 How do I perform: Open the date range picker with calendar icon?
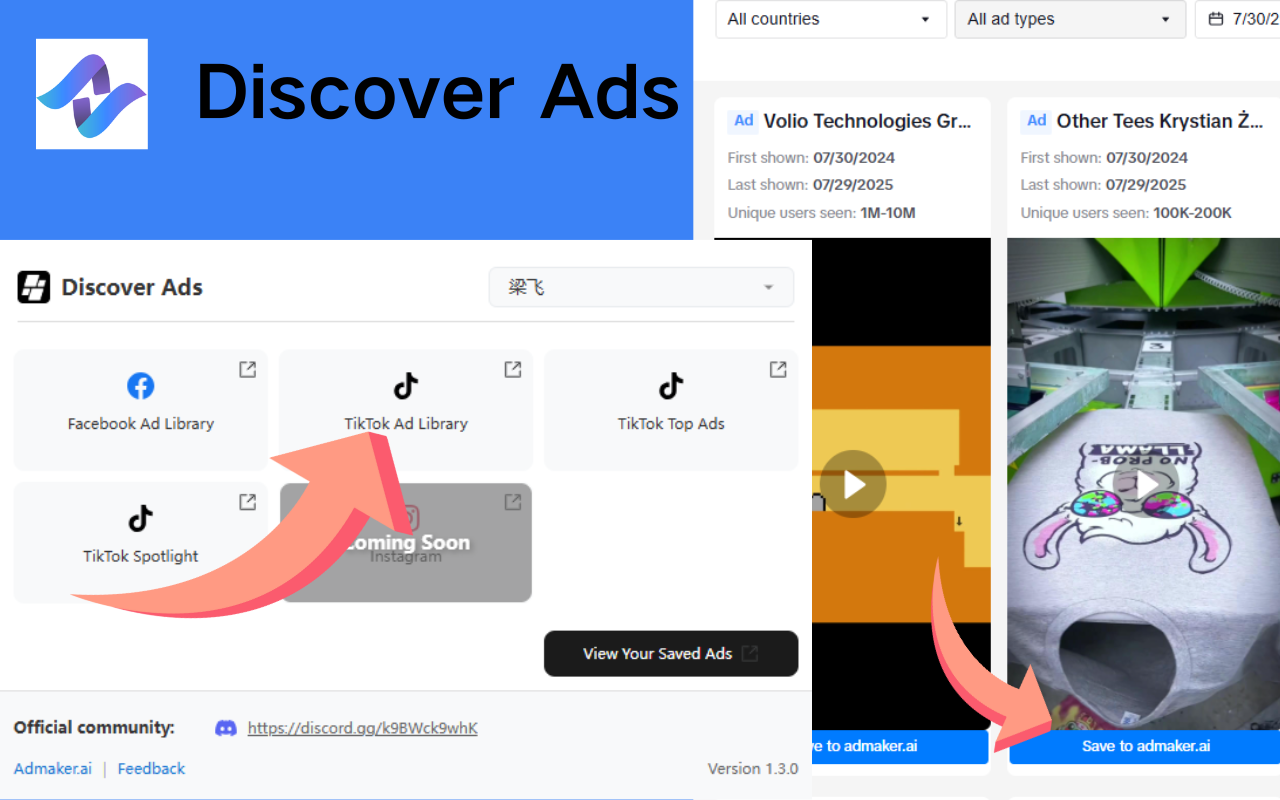[1237, 19]
